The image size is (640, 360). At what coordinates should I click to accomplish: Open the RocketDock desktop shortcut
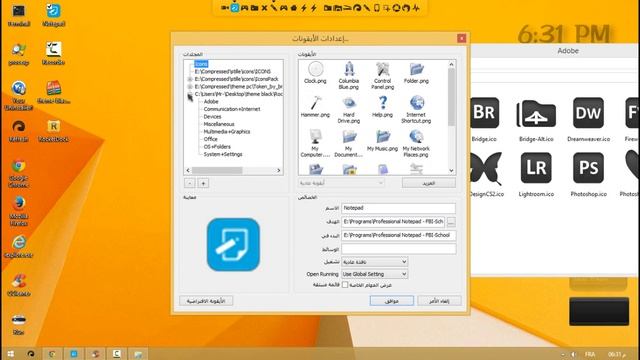pos(53,131)
